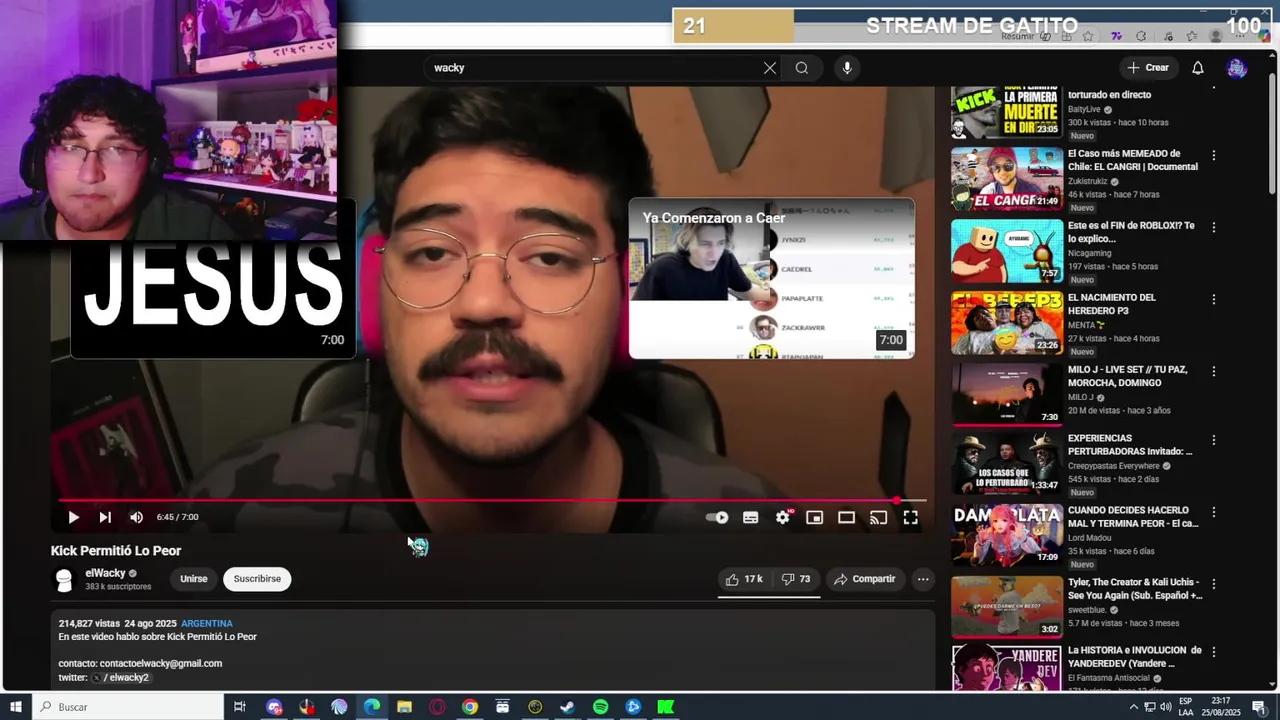Image resolution: width=1280 pixels, height=720 pixels.
Task: Cast video to a TV
Action: pyautogui.click(x=878, y=517)
